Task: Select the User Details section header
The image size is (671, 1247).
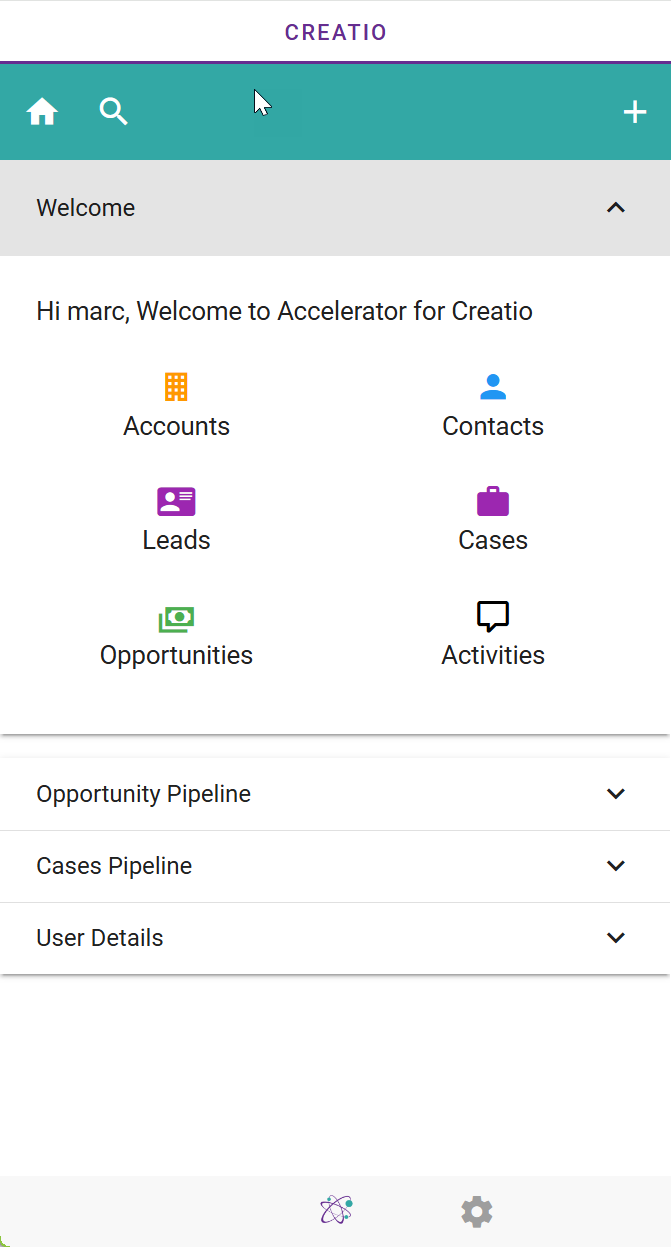Action: [335, 938]
